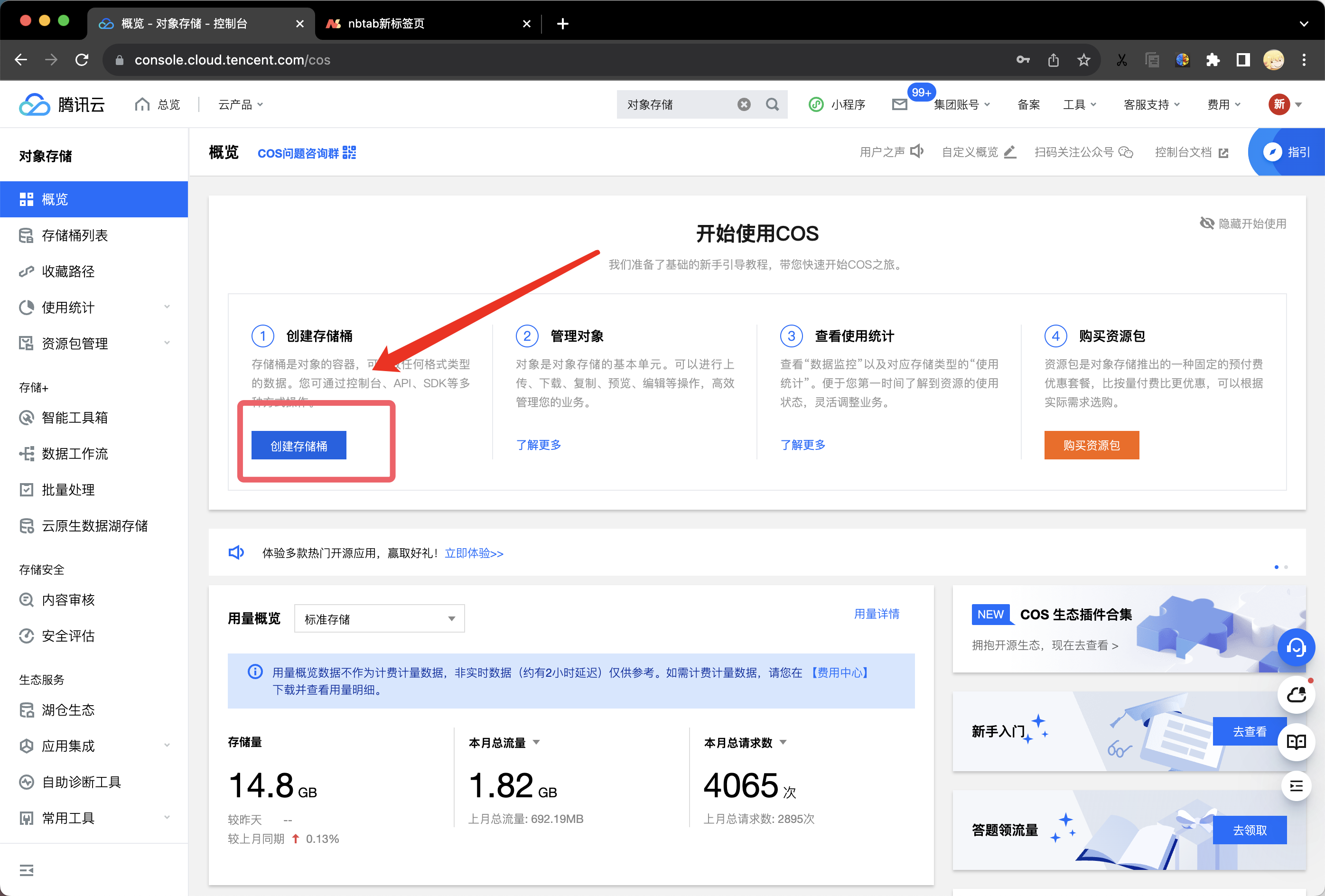
Task: Open the COS 生态插件合集 banner
Action: [x=1129, y=629]
